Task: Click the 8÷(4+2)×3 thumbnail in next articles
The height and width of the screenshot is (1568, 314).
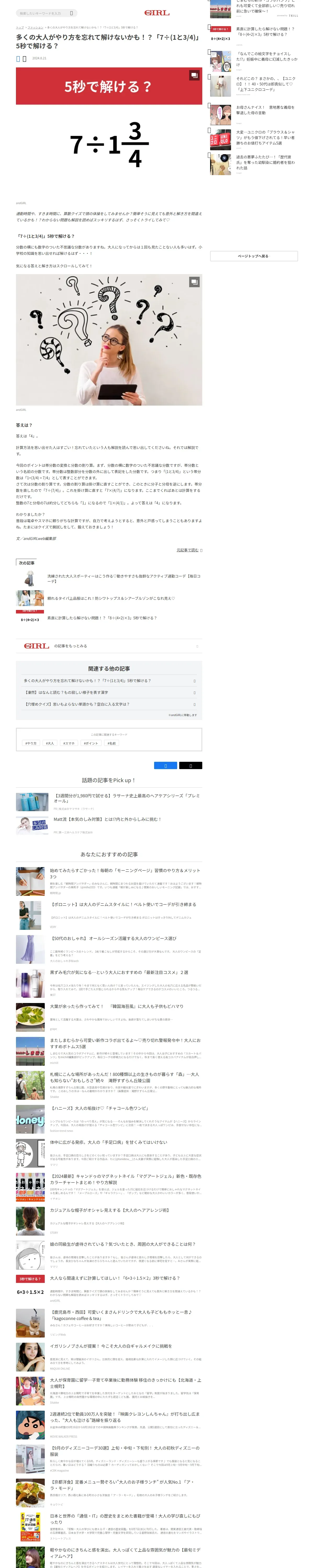Action: [x=30, y=617]
